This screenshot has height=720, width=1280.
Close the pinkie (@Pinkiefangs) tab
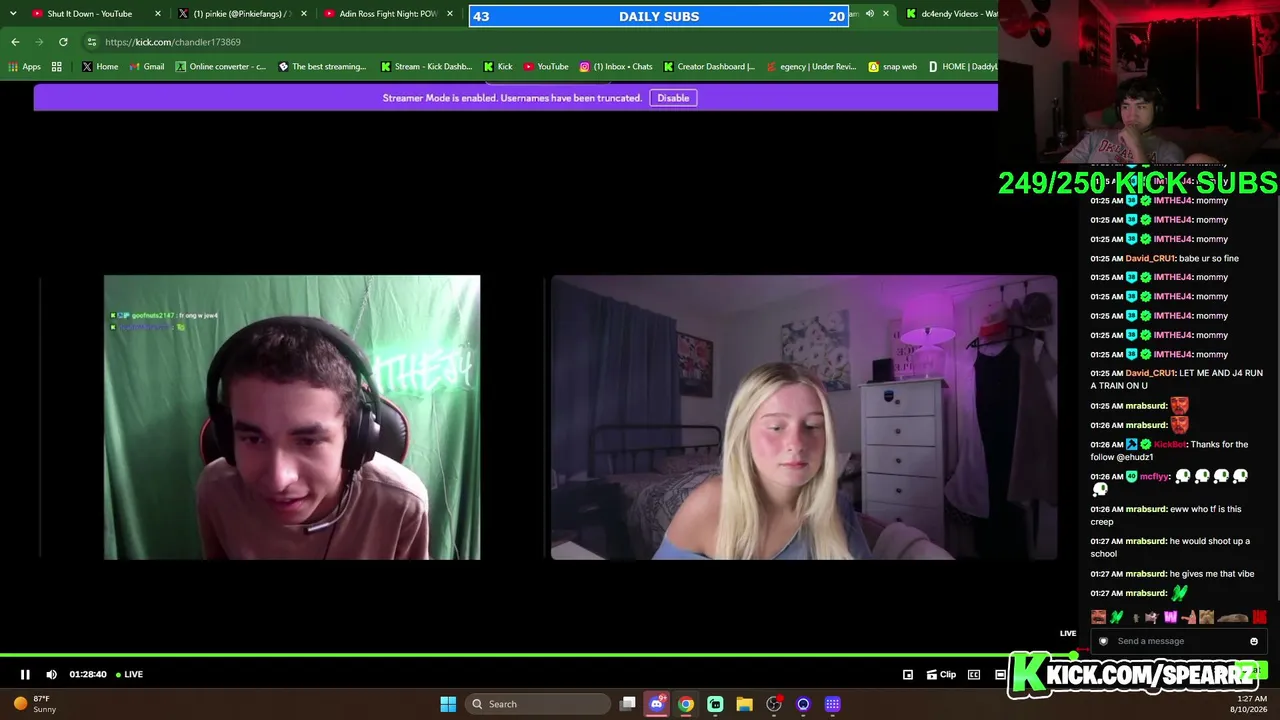tap(304, 14)
